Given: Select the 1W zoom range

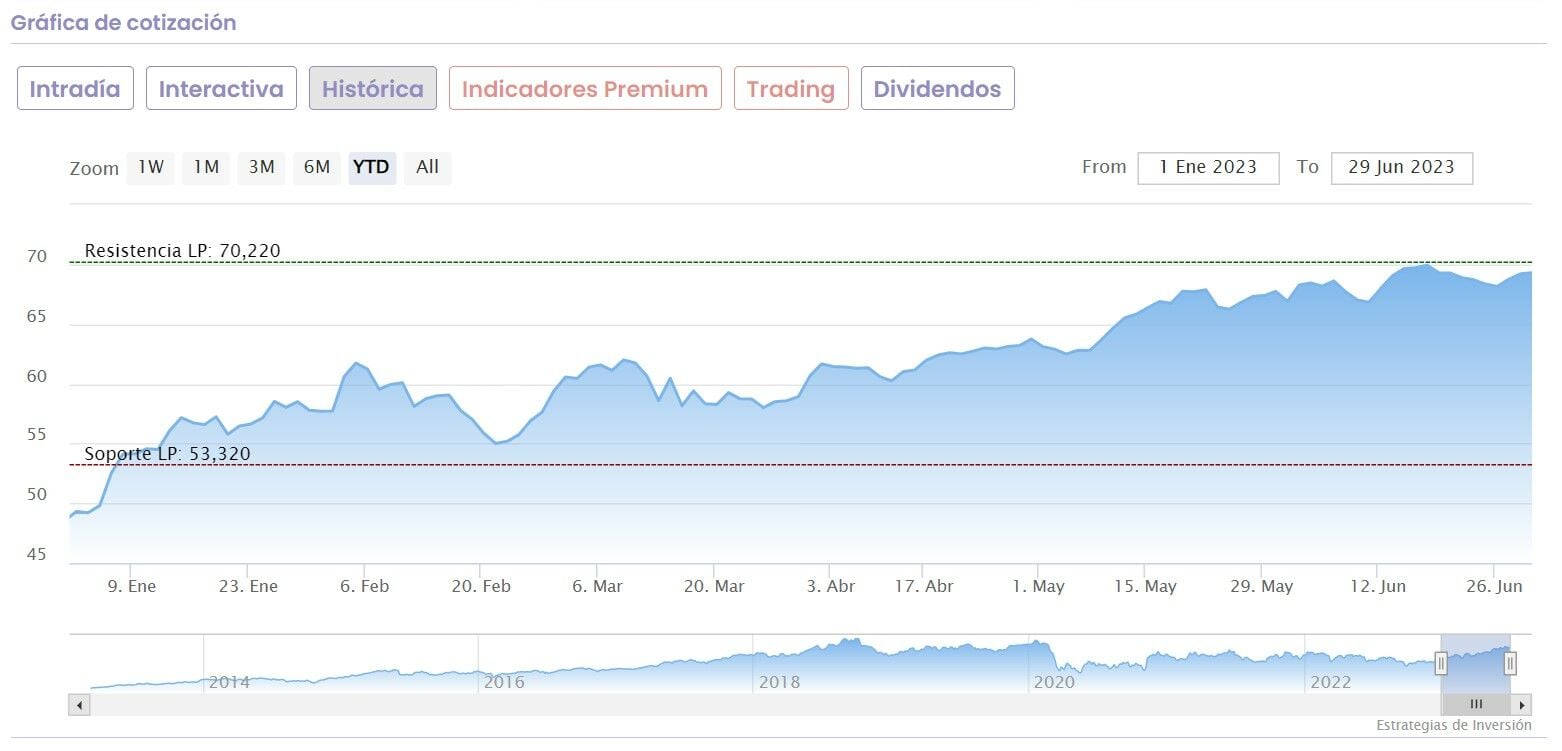Looking at the screenshot, I should pos(151,168).
